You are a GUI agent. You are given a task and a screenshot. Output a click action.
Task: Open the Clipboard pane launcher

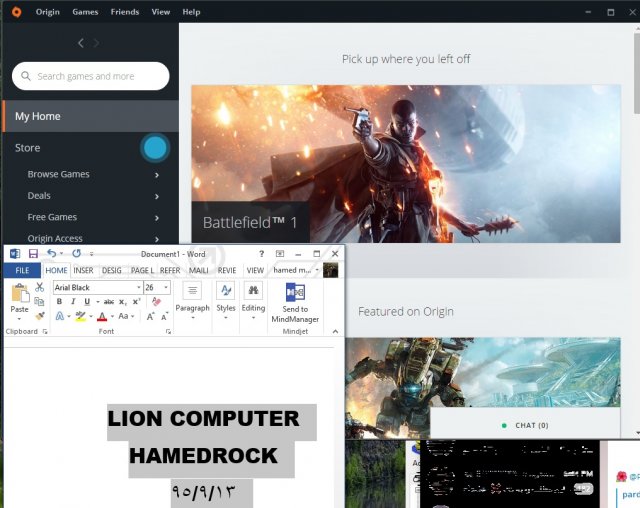(45, 332)
